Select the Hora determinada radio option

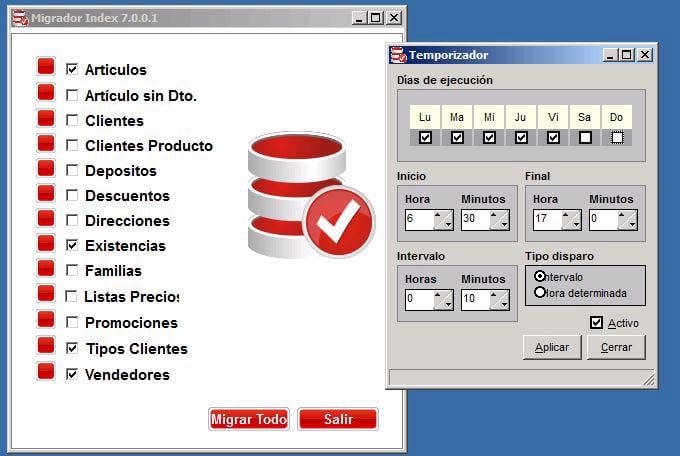541,293
